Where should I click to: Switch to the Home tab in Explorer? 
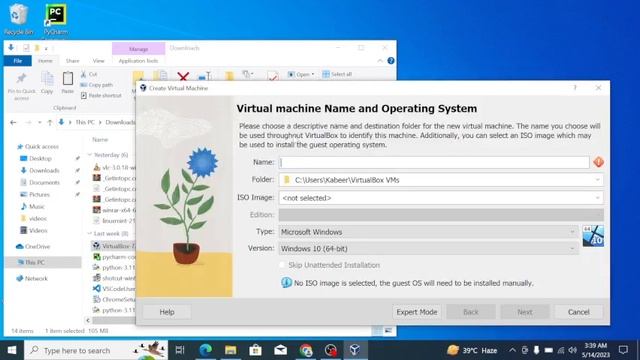tap(45, 61)
